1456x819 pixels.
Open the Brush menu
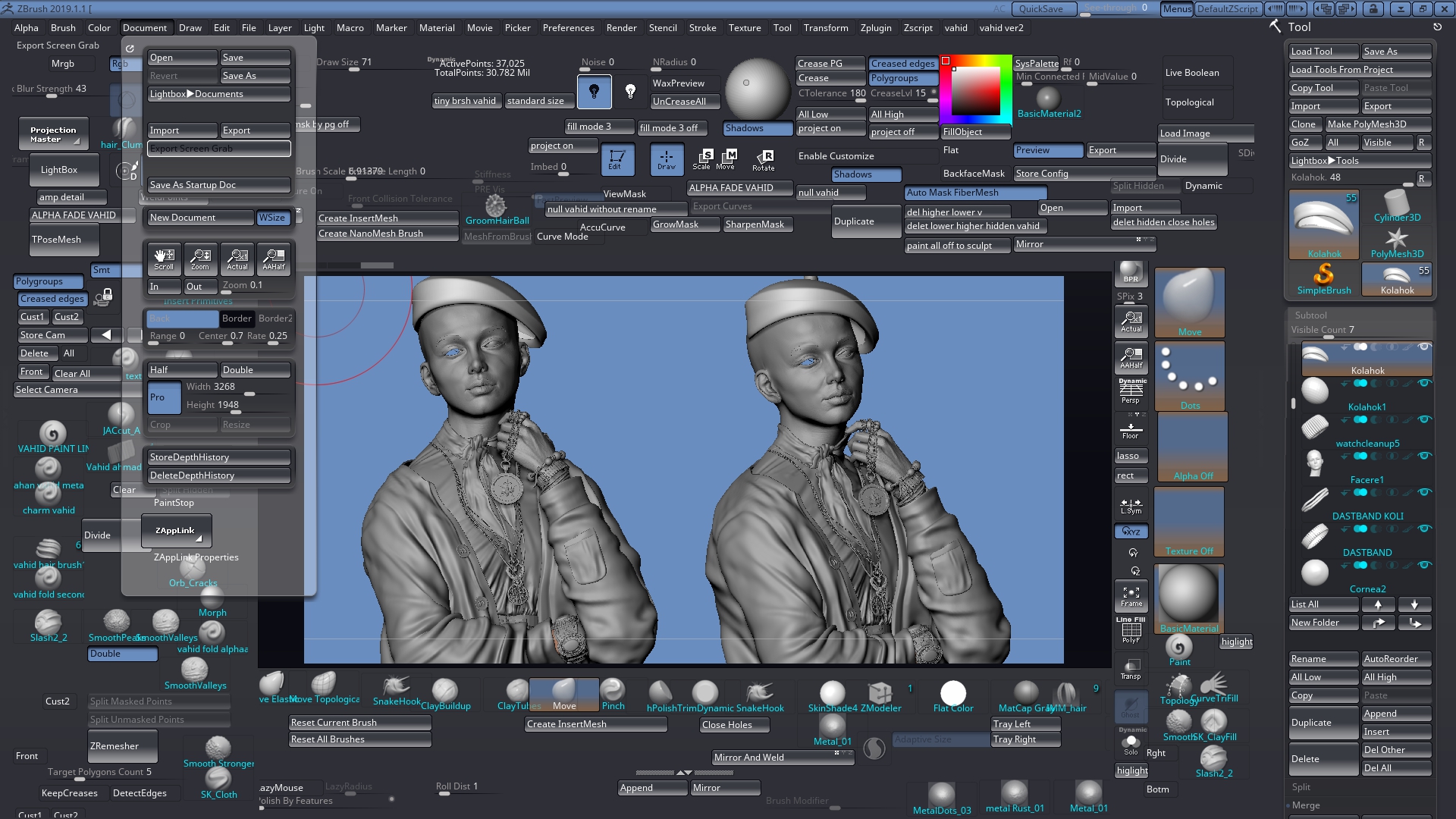point(63,28)
